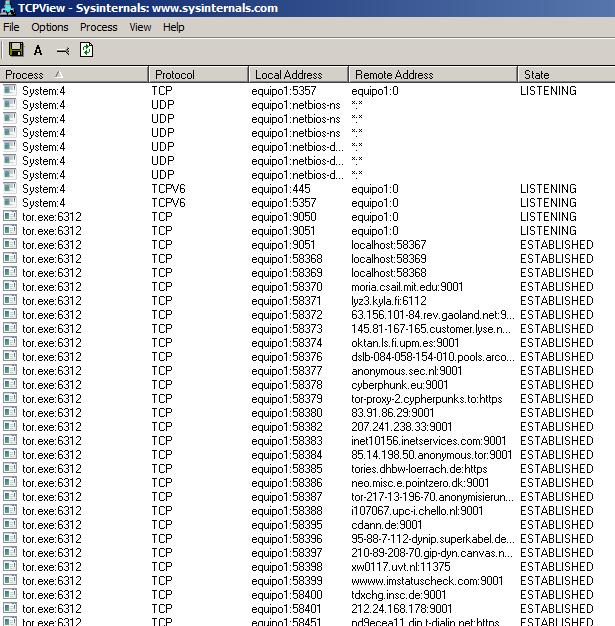Screen dimensions: 615x626
Task: Select ESTABLISHED state in cdann.de:9001 row
Action: tap(556, 525)
